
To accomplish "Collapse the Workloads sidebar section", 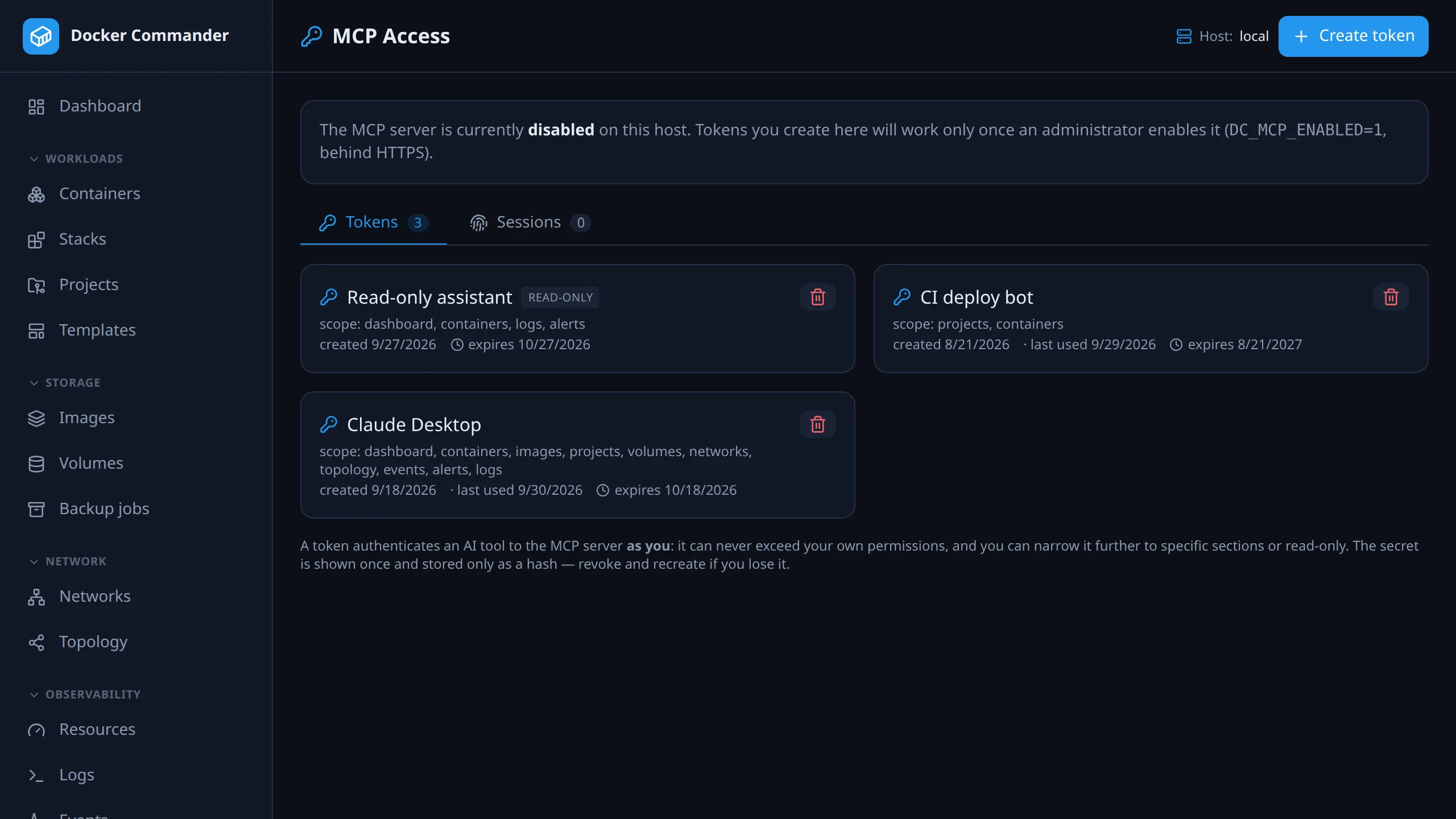I will (x=76, y=159).
